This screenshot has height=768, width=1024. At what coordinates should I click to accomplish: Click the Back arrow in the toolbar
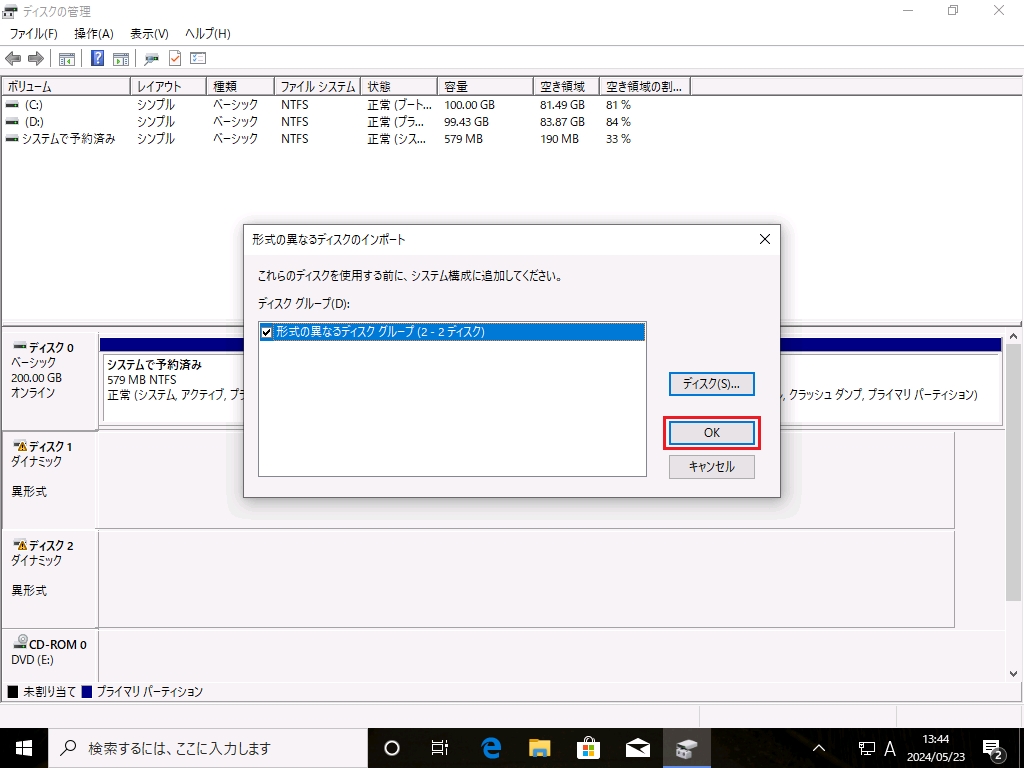12,59
